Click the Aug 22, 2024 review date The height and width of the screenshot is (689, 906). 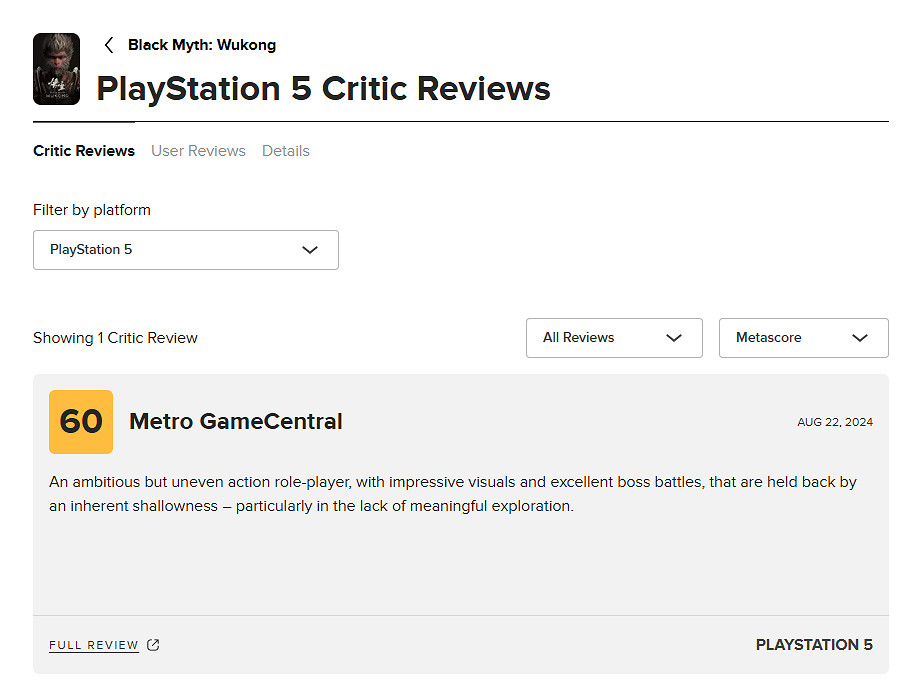pyautogui.click(x=835, y=422)
